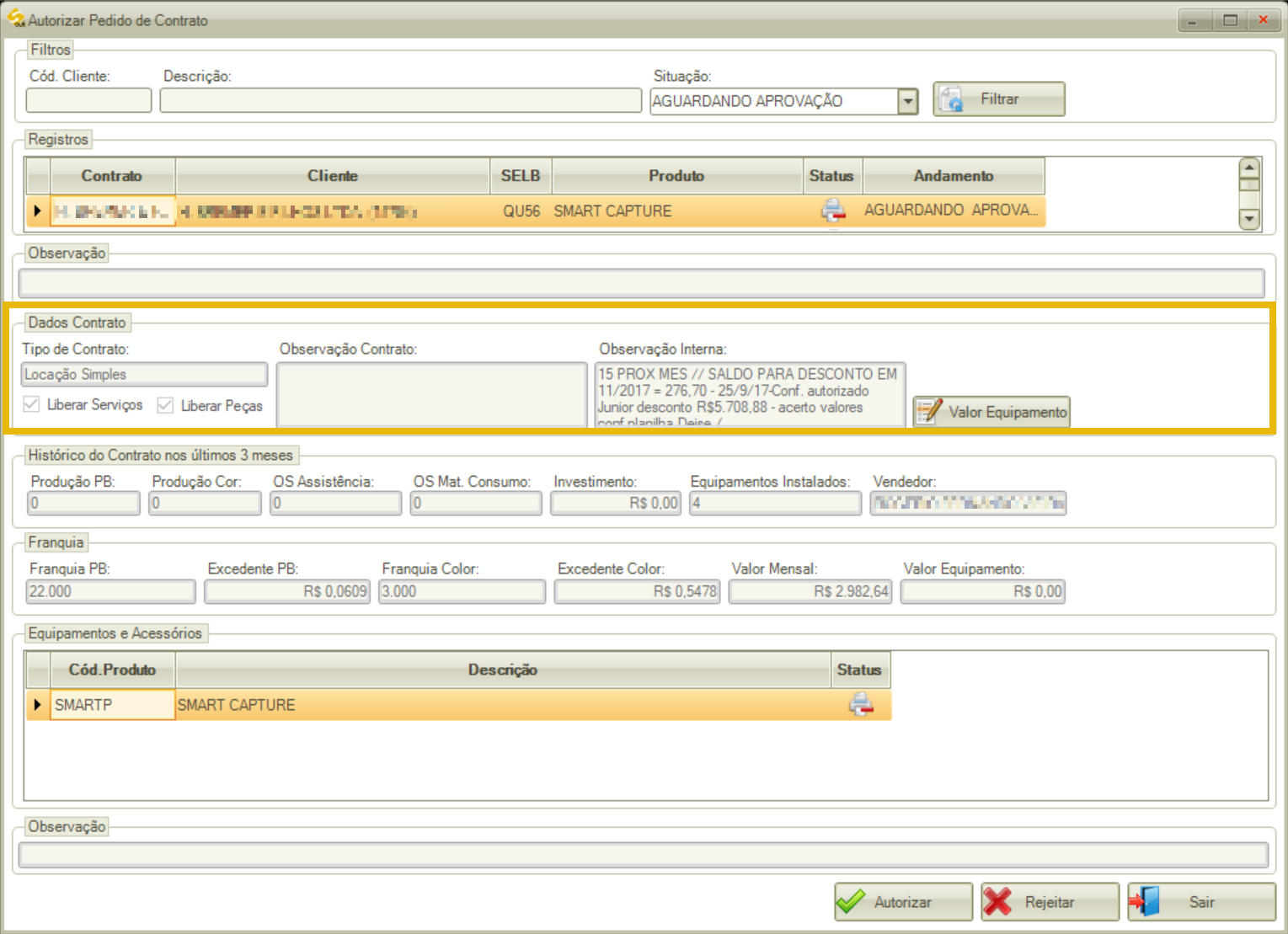Click the Contrato column header in Registros
1288x934 pixels.
(x=112, y=175)
